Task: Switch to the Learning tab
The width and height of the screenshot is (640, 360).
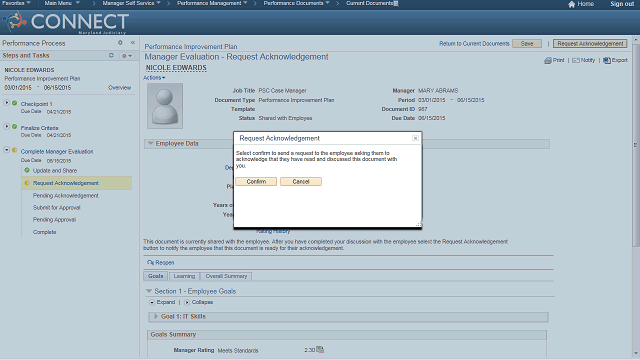Action: 184,276
